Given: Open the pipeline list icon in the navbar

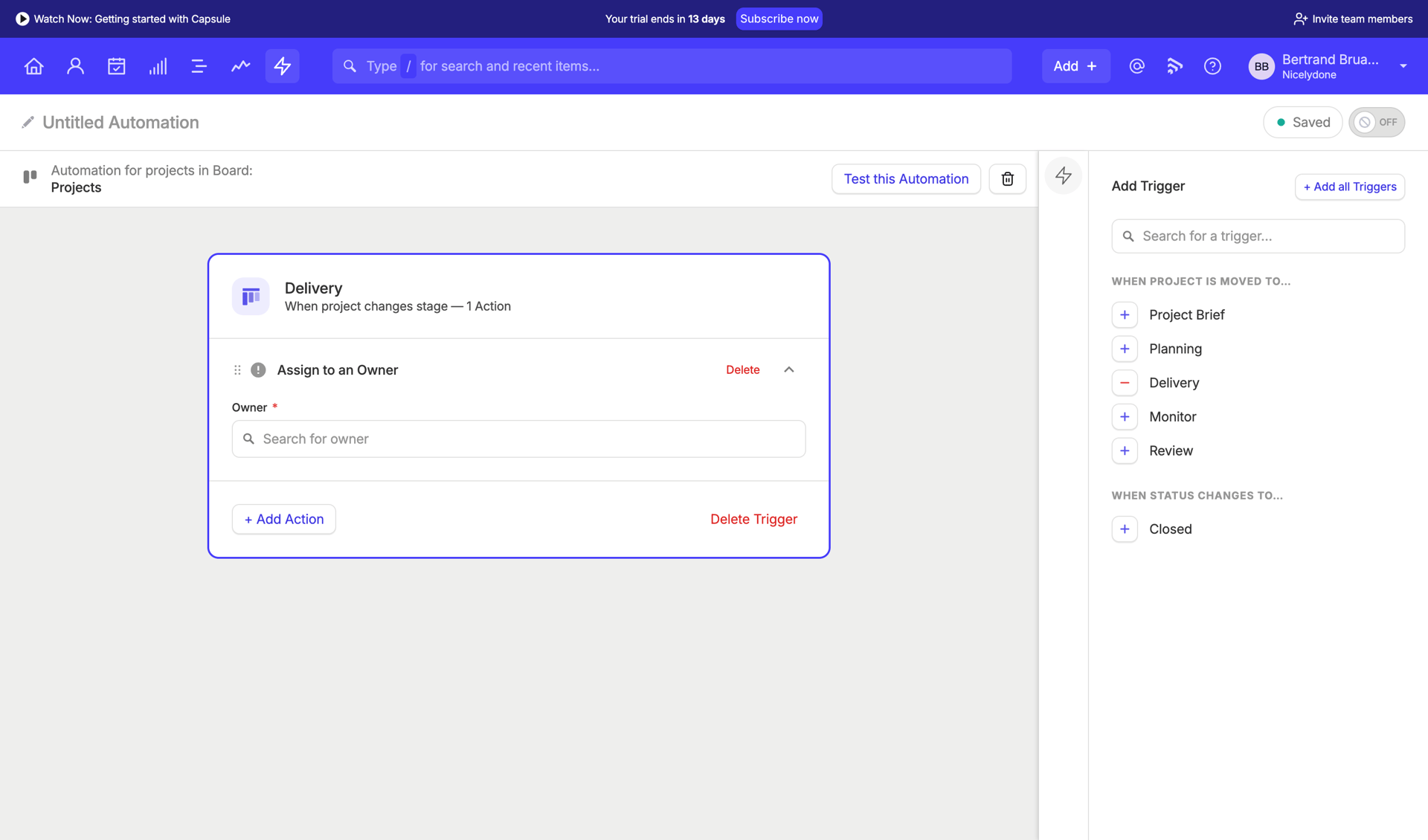Looking at the screenshot, I should click(199, 66).
